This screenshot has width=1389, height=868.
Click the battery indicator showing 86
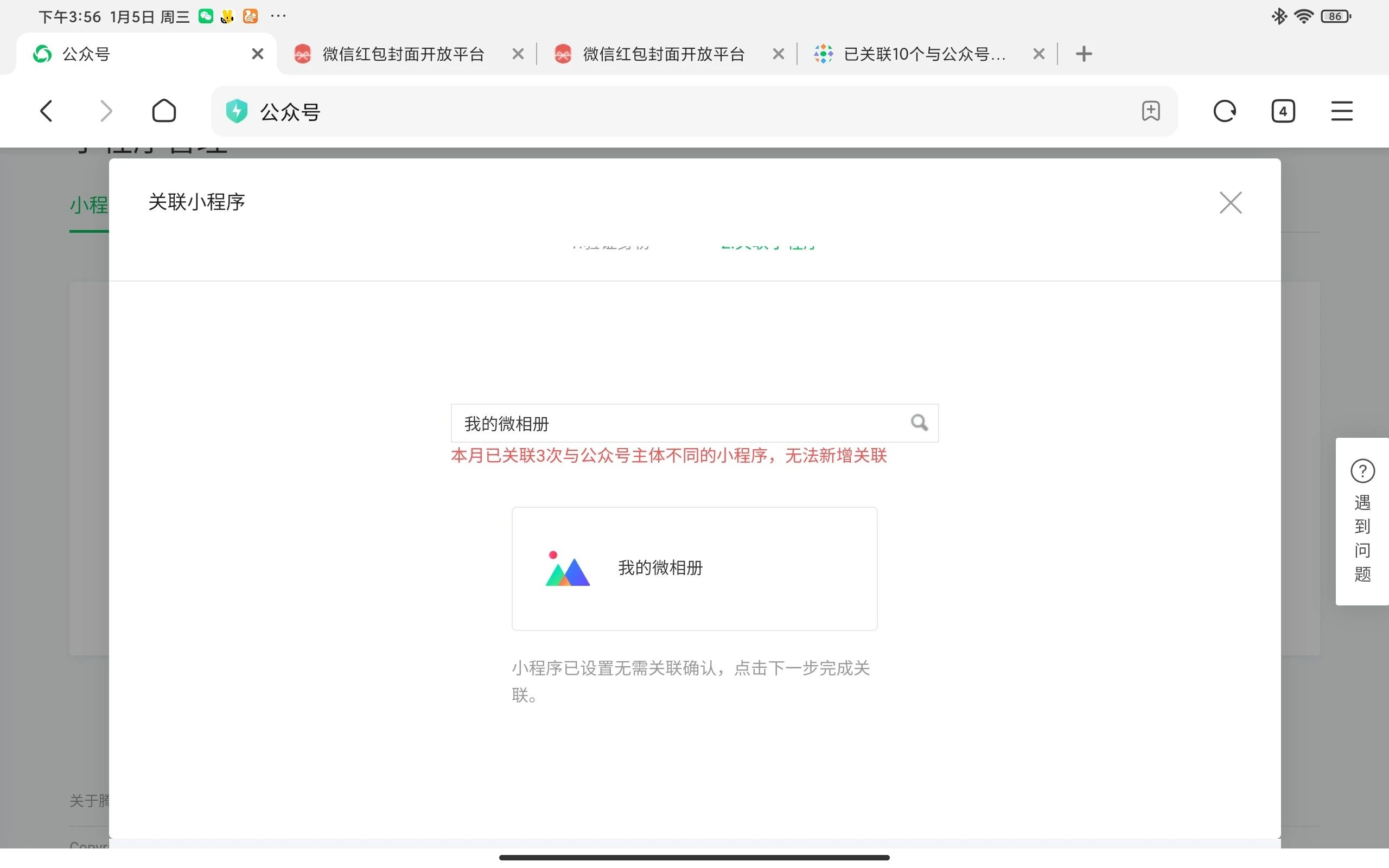tap(1336, 16)
